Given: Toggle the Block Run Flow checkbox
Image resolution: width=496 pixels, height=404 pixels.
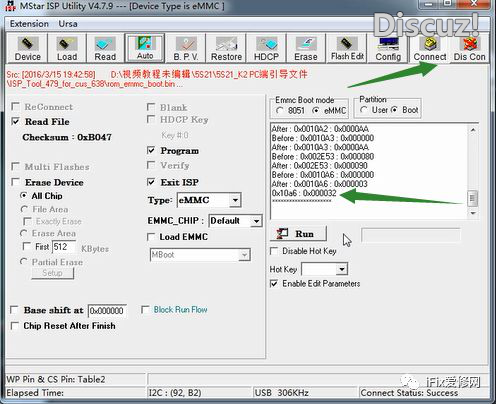Looking at the screenshot, I should point(145,310).
